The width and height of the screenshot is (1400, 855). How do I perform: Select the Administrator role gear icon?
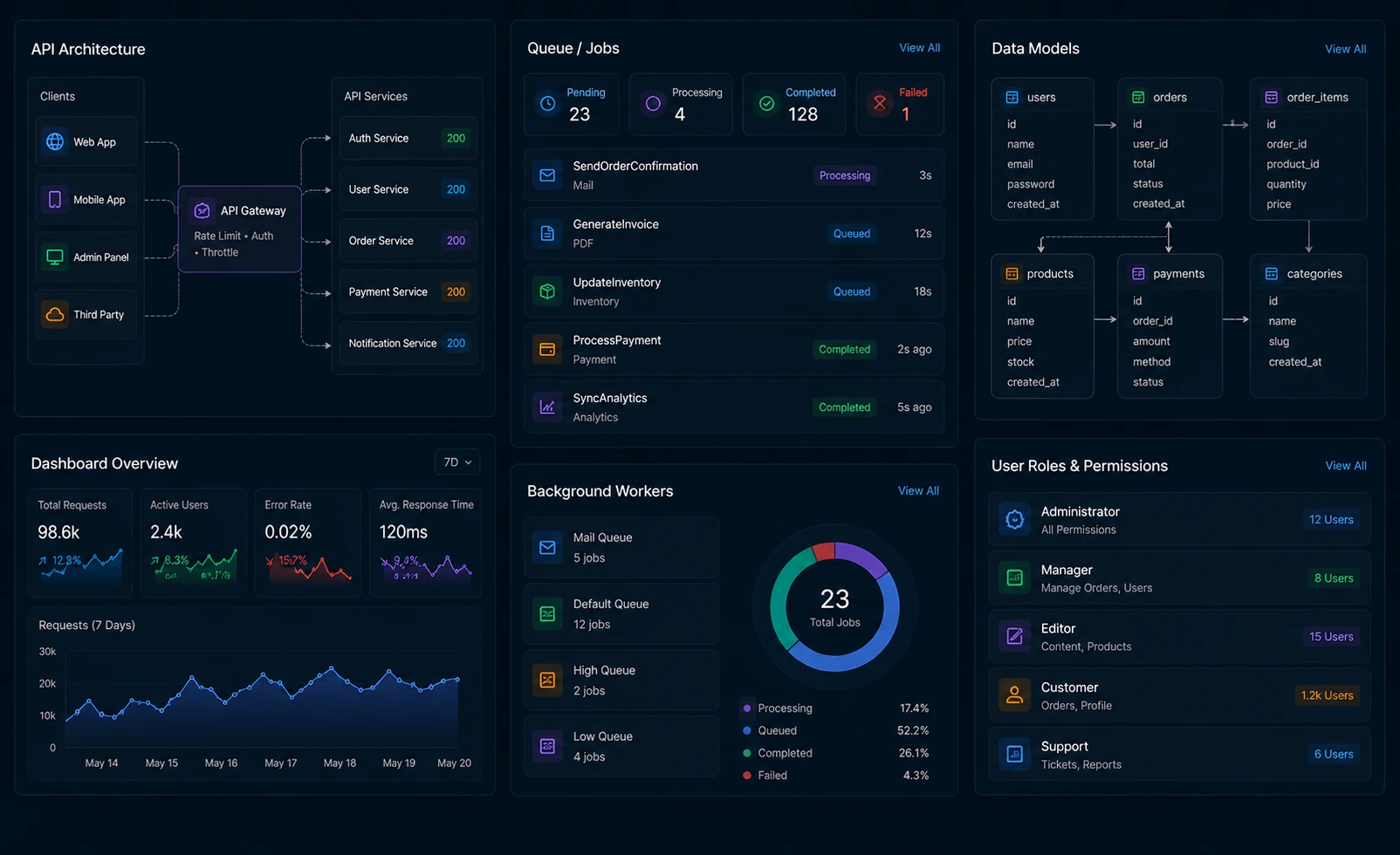pos(1014,520)
